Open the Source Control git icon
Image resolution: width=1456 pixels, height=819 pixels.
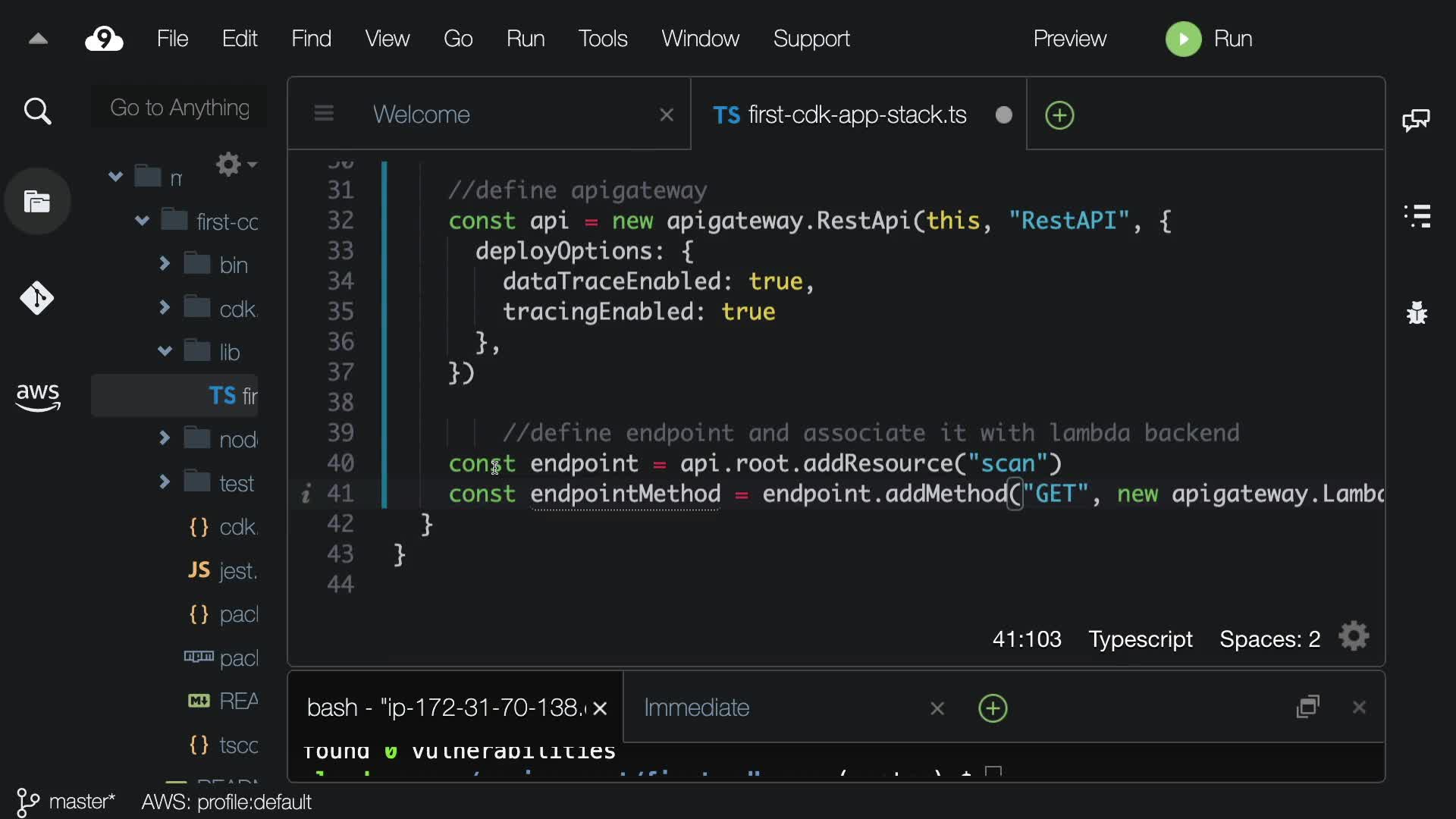37,298
